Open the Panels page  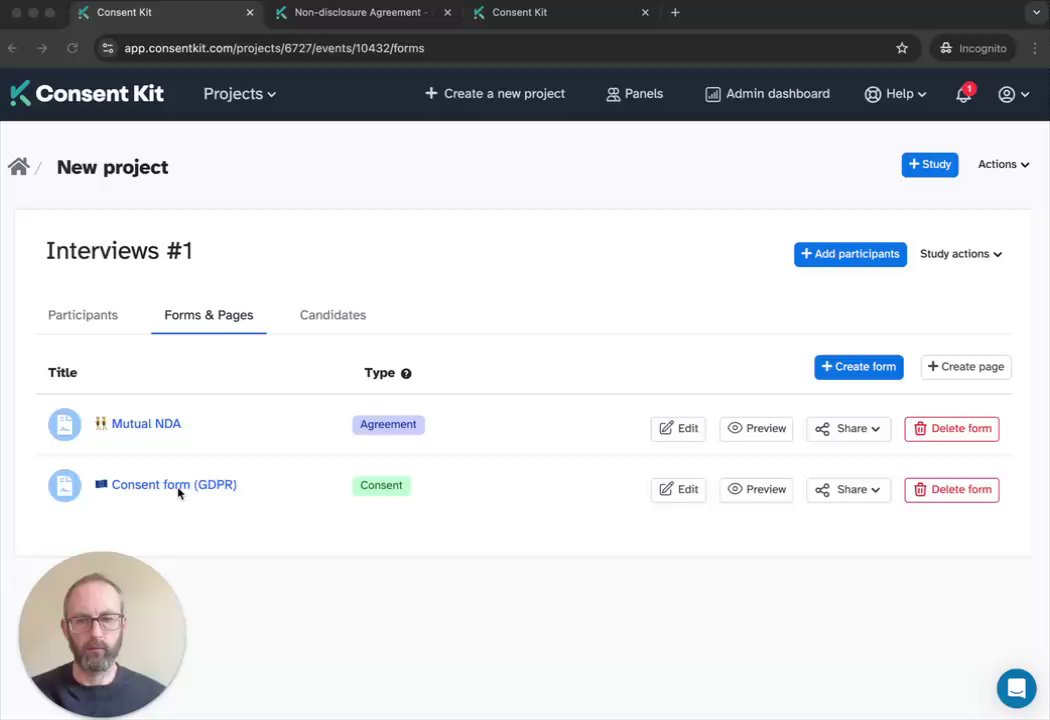634,94
